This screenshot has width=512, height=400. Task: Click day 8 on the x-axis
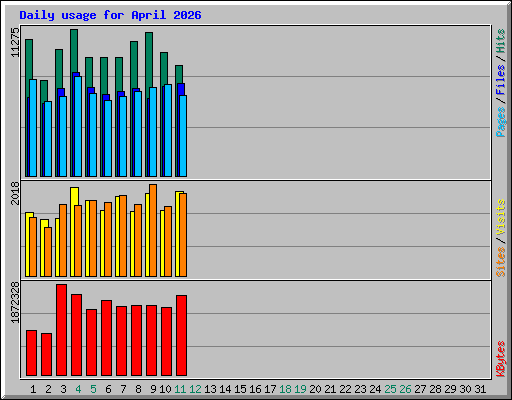point(138,389)
